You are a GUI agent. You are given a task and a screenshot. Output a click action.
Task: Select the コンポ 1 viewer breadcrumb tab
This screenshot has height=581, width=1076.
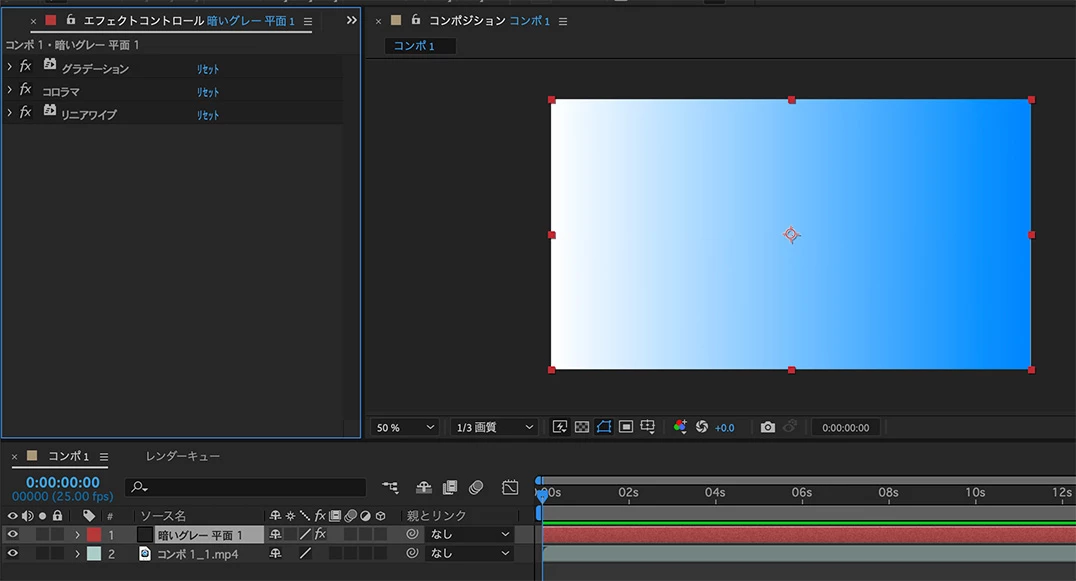[x=420, y=46]
